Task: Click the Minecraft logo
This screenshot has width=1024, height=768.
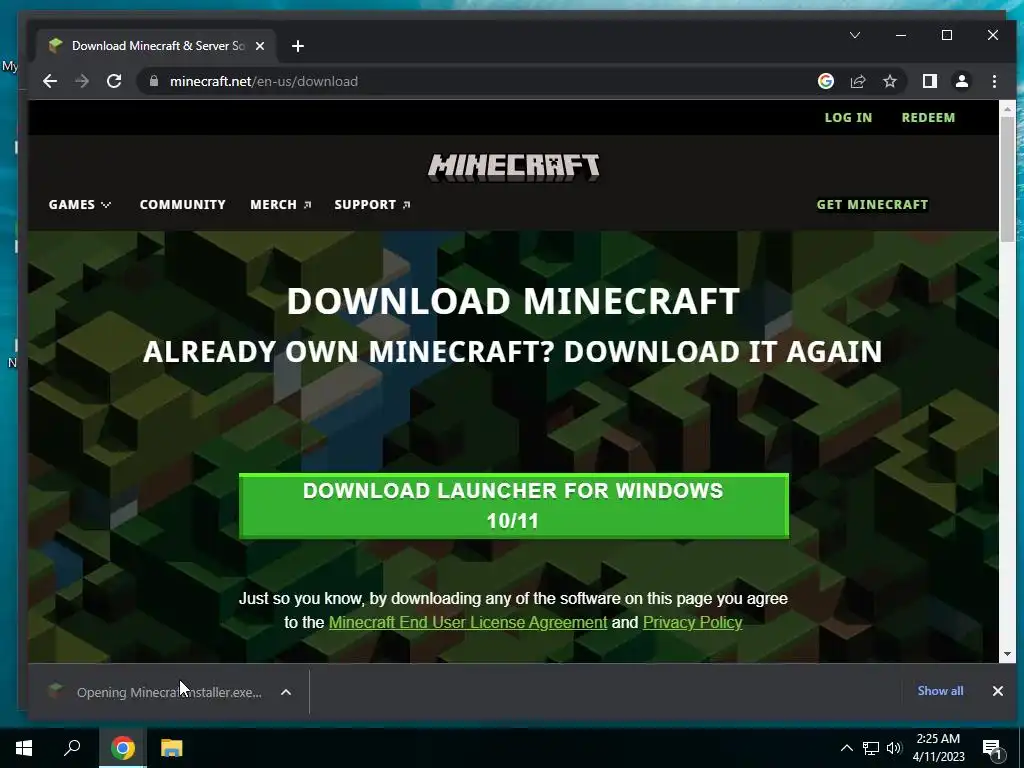Action: pyautogui.click(x=513, y=167)
